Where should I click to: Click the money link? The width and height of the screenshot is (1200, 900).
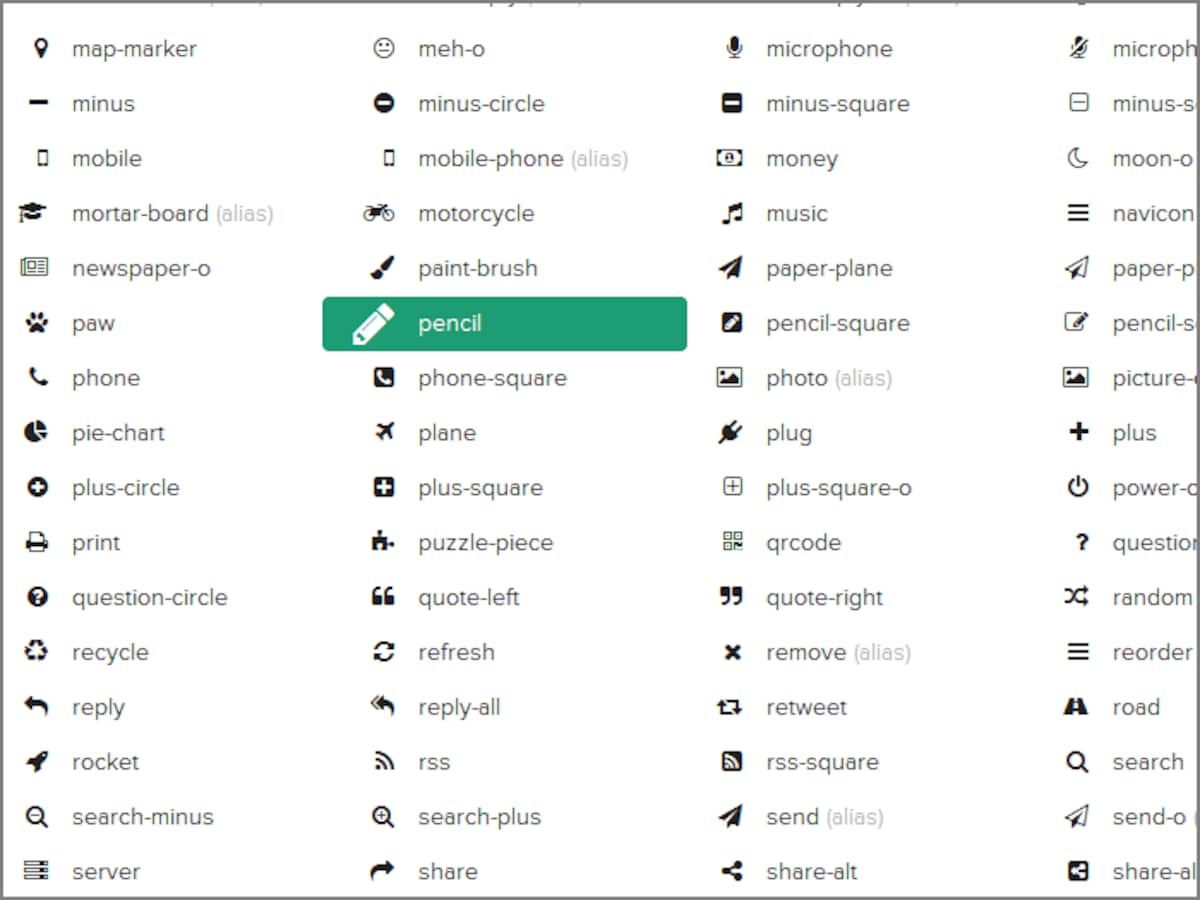coord(802,159)
